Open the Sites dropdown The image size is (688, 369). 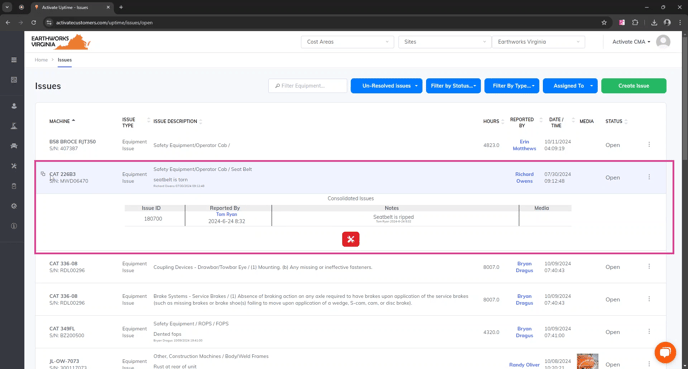(444, 42)
